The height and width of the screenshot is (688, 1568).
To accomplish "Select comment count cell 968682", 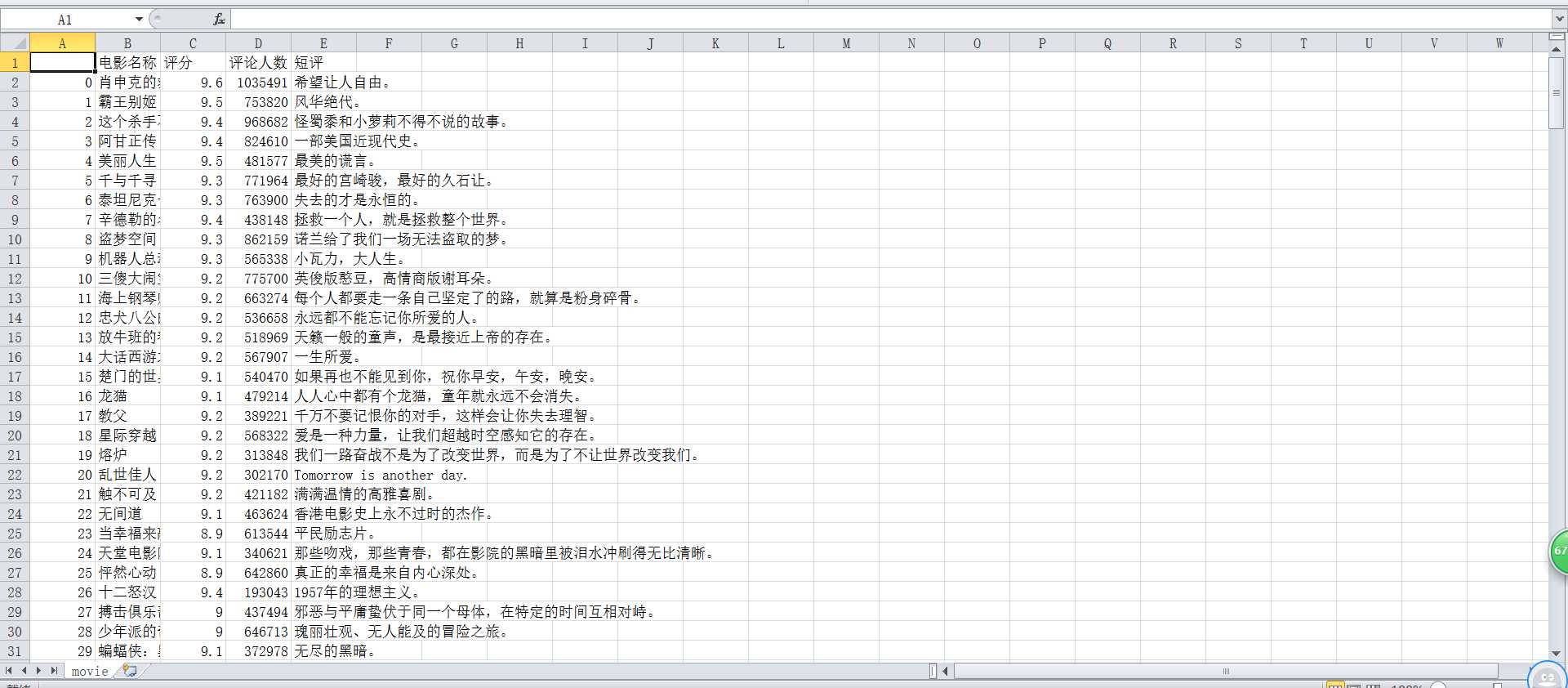I will tap(259, 122).
